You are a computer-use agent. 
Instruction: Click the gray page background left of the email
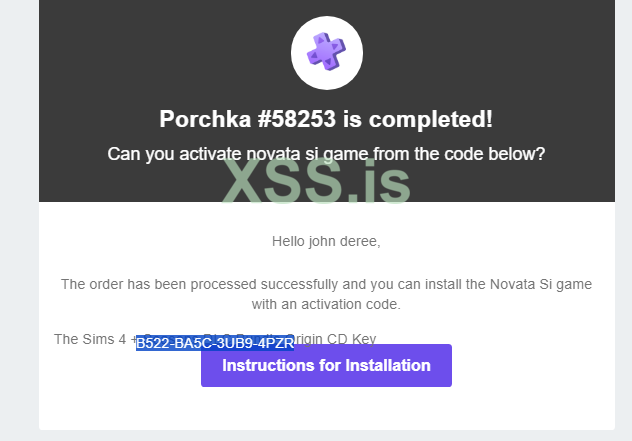tap(18, 220)
